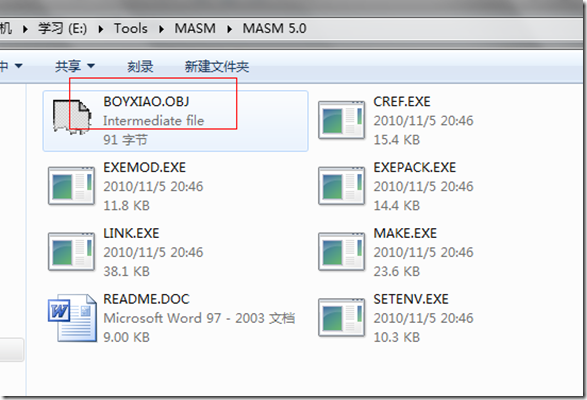Select the CREF.EXE application icon
587x400 pixels.
click(341, 120)
